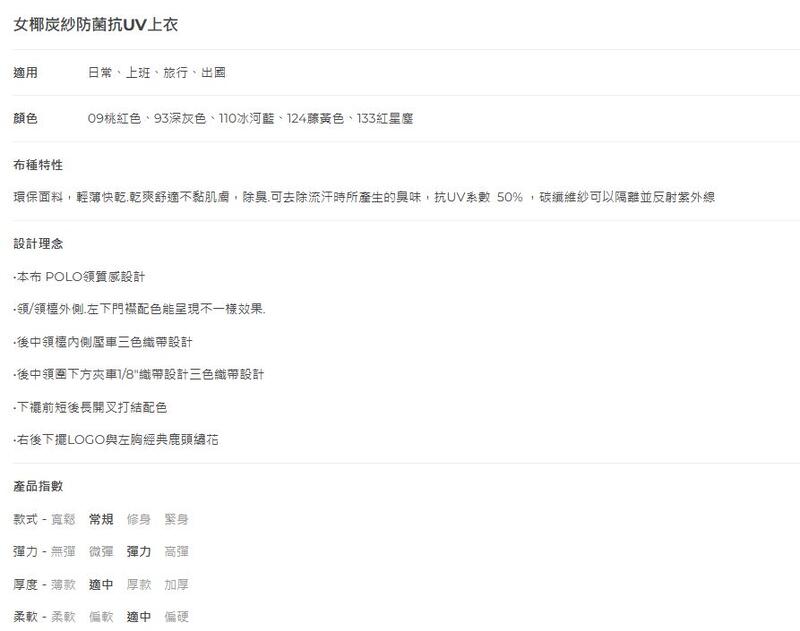Choose 加厚 in the 厚度 row

tap(176, 585)
